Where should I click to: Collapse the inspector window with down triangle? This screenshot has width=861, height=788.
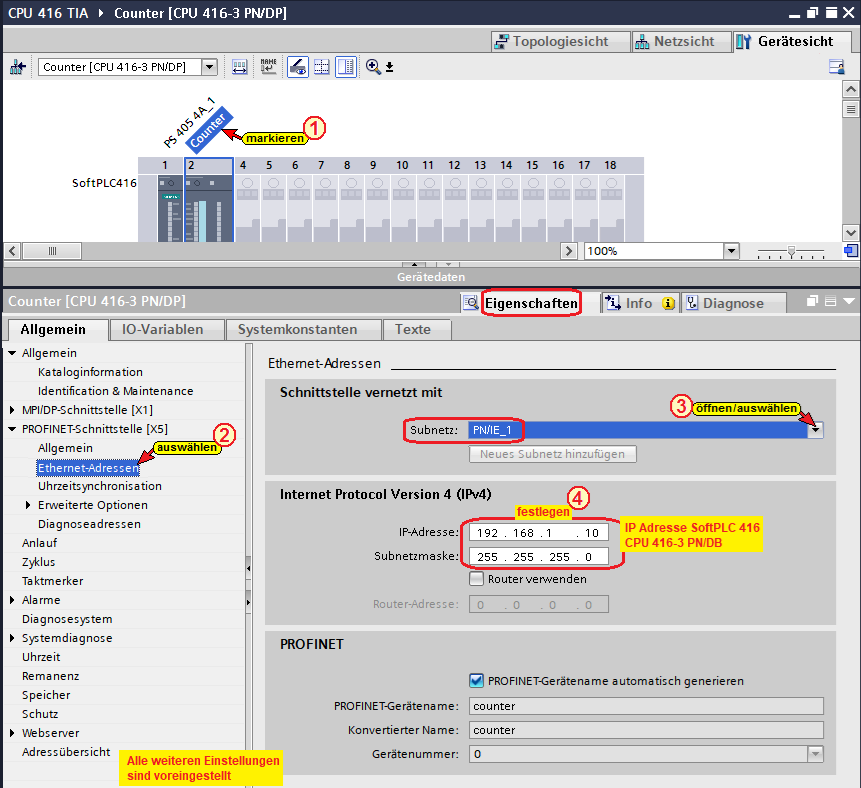849,301
